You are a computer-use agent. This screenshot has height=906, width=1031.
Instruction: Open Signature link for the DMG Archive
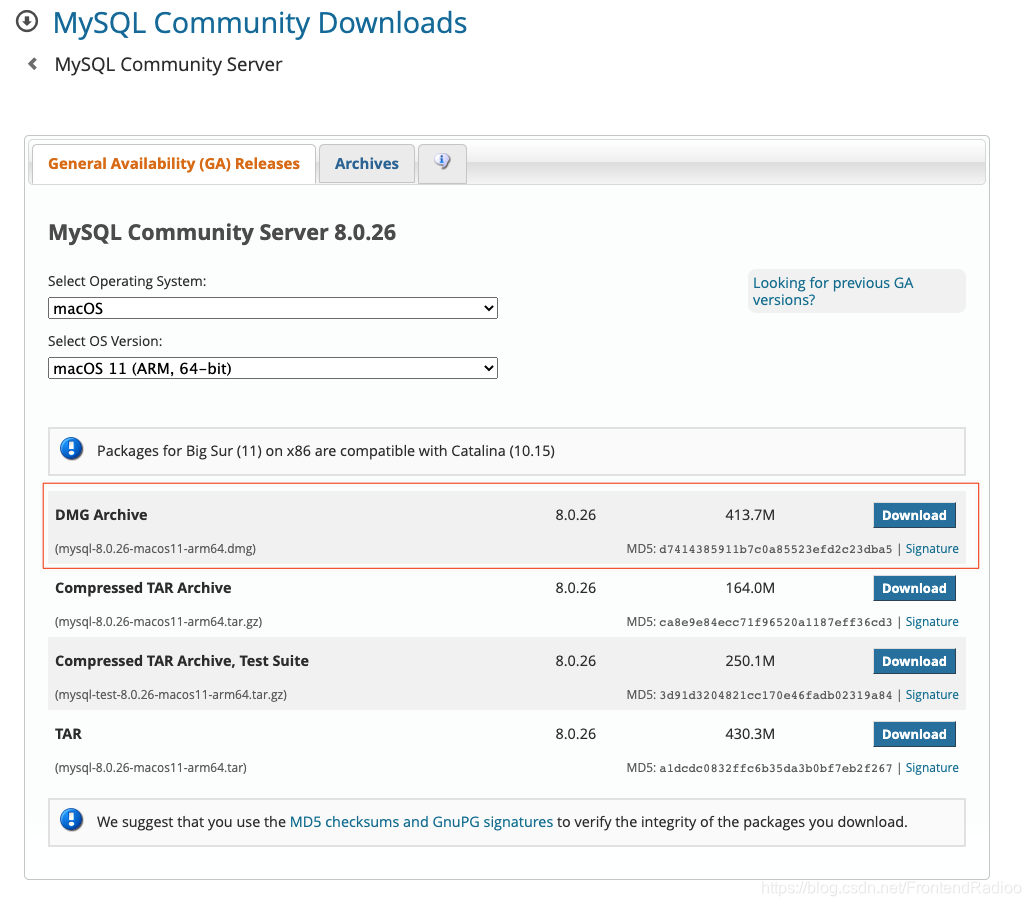(932, 548)
